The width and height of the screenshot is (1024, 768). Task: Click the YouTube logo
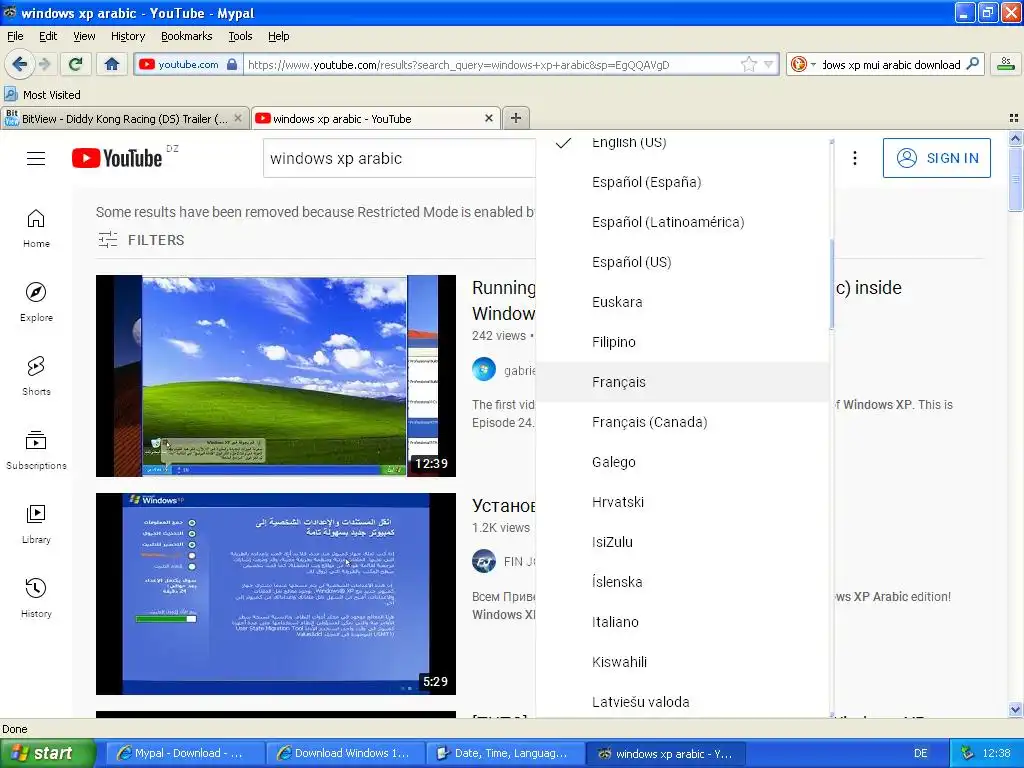click(118, 158)
